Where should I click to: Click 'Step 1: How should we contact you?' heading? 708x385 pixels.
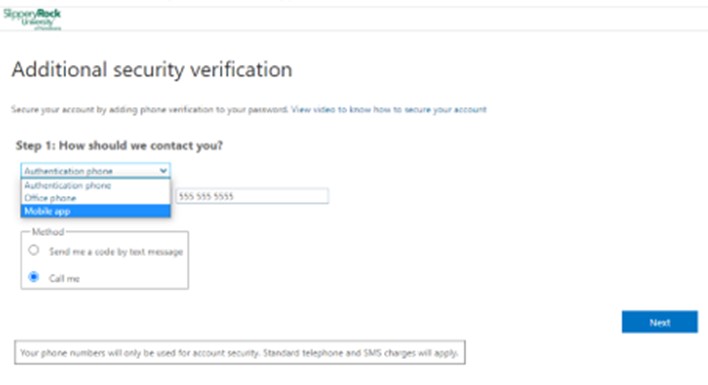click(119, 145)
